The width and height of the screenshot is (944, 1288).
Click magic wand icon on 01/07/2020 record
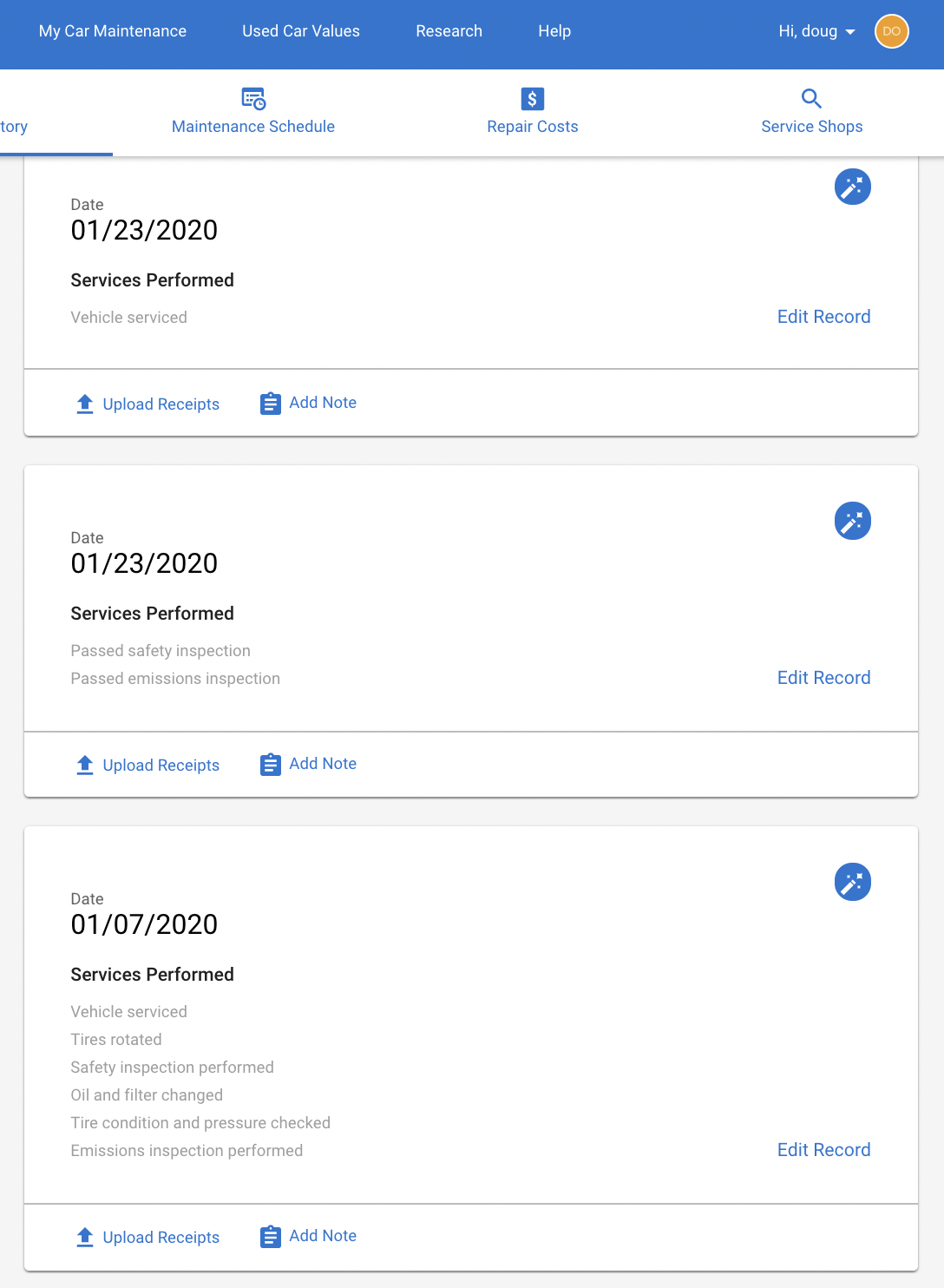click(x=853, y=882)
